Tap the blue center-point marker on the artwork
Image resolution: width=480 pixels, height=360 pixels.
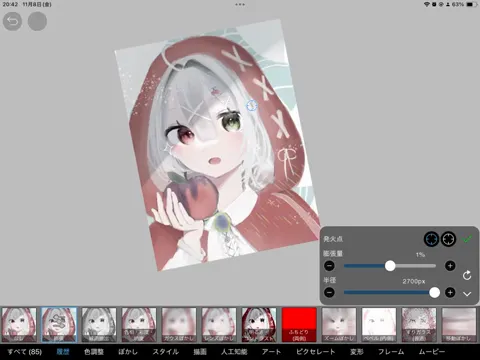[x=252, y=105]
